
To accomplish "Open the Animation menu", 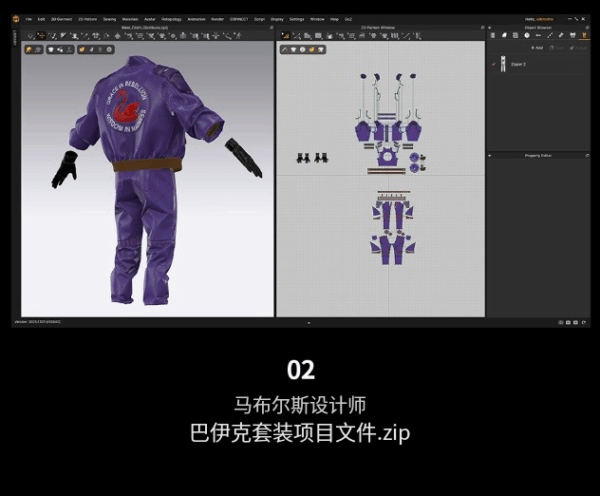I will point(196,19).
